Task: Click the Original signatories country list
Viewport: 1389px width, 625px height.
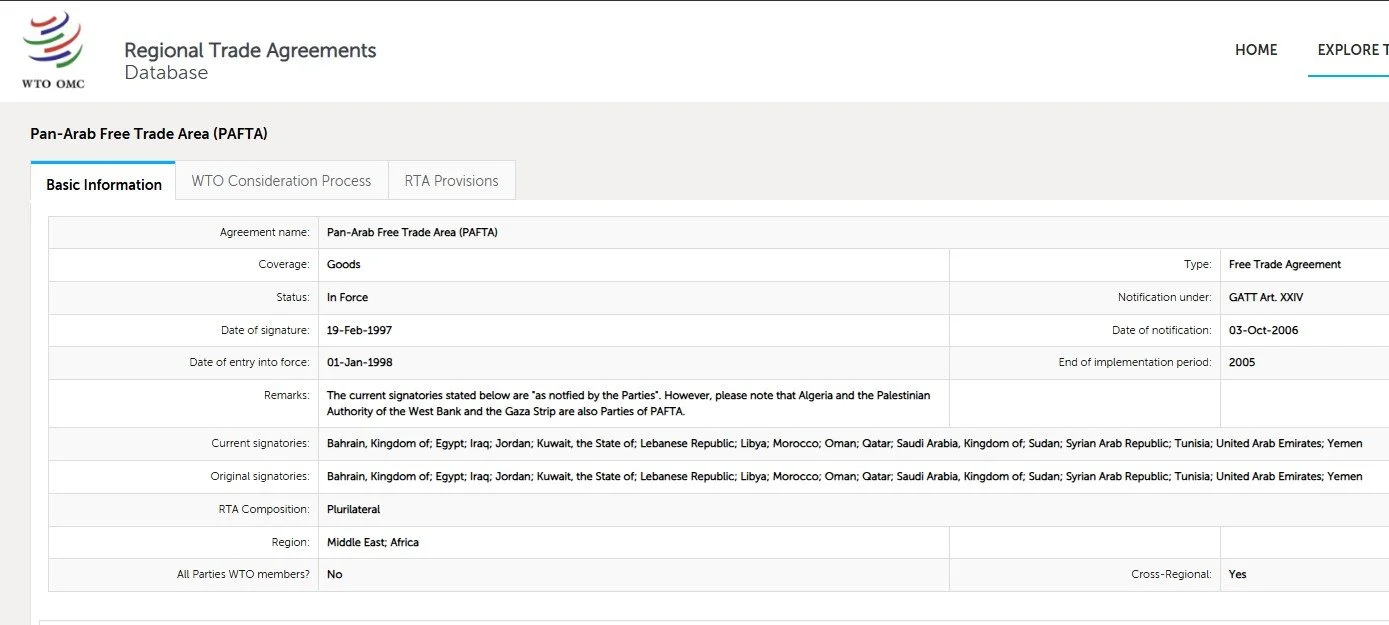Action: [x=844, y=477]
